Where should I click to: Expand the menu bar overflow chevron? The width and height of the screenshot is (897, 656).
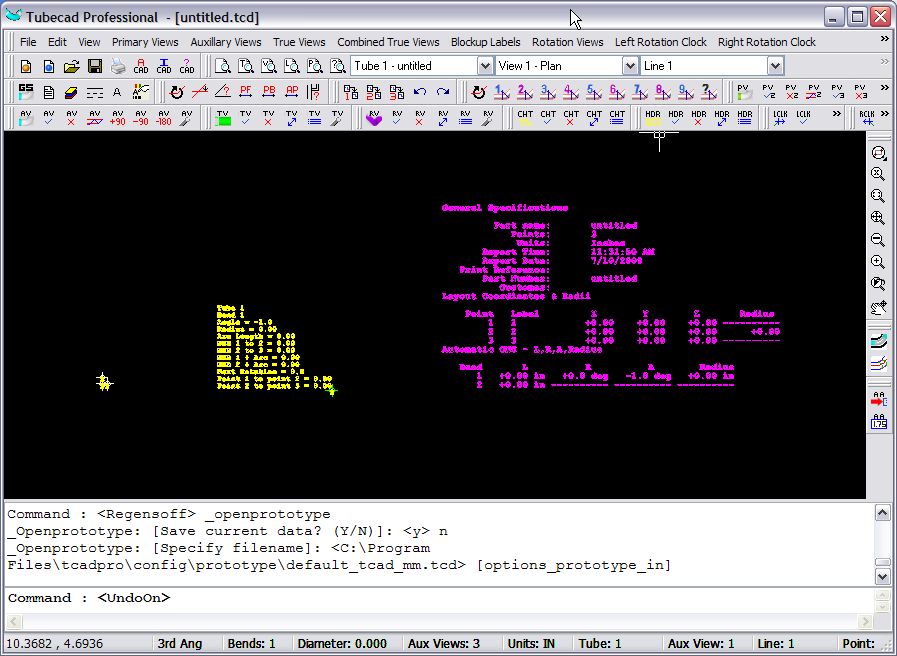[884, 39]
